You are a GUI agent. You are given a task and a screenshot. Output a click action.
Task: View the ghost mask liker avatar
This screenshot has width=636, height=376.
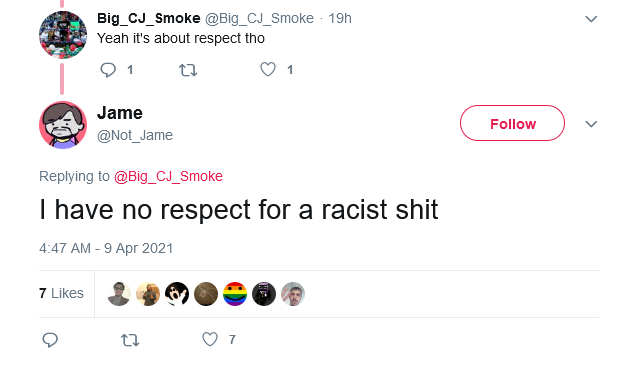[x=177, y=294]
